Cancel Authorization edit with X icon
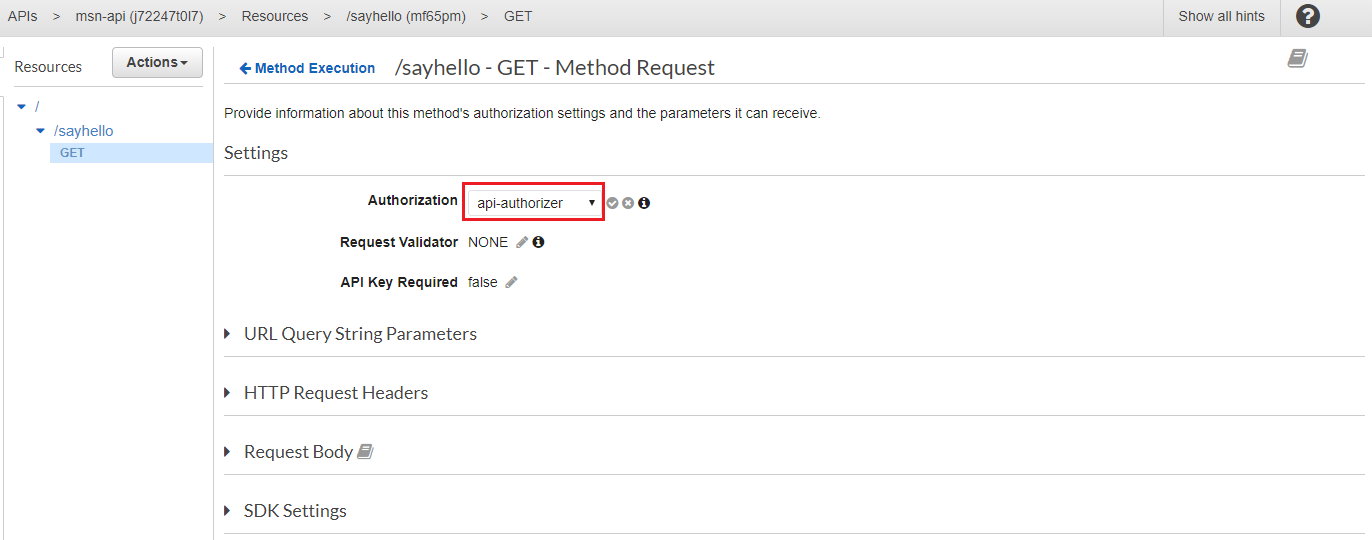 coord(628,203)
